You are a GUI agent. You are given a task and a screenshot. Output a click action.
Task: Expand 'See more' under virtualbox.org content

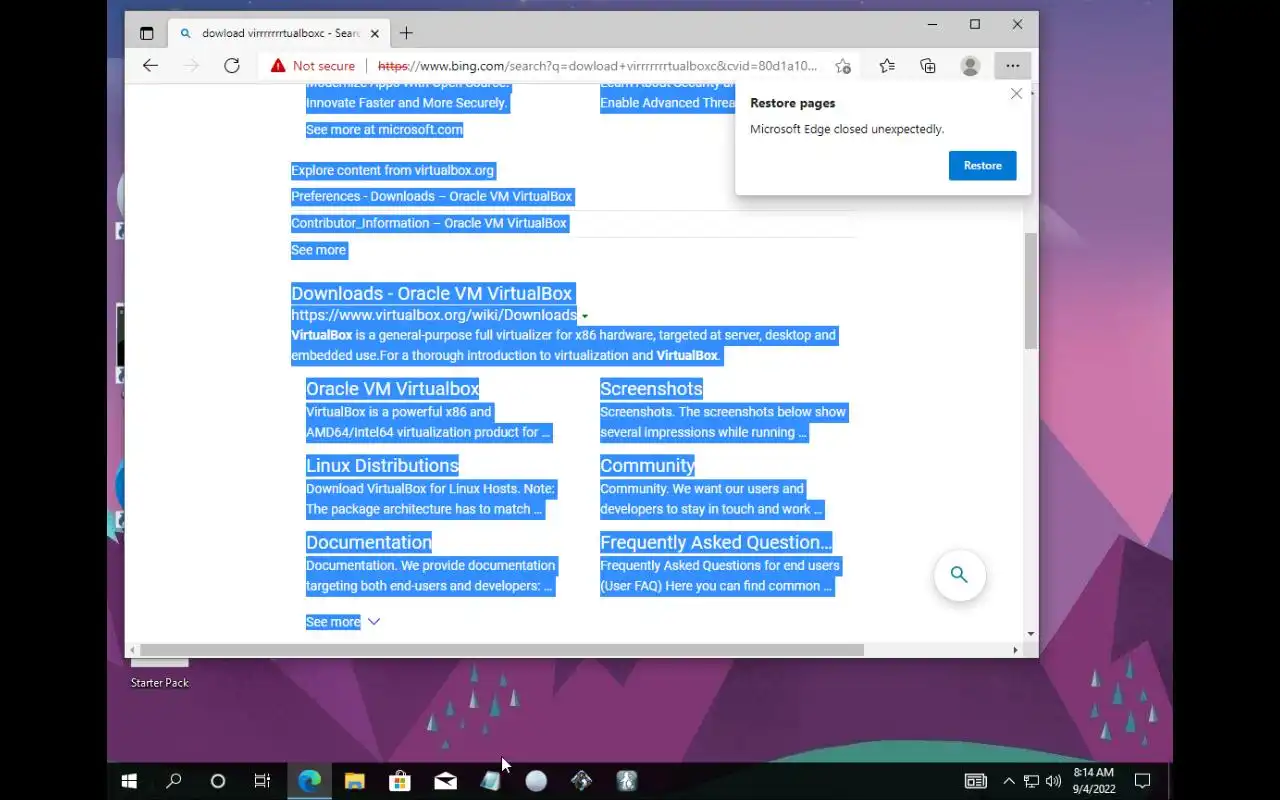(x=318, y=250)
